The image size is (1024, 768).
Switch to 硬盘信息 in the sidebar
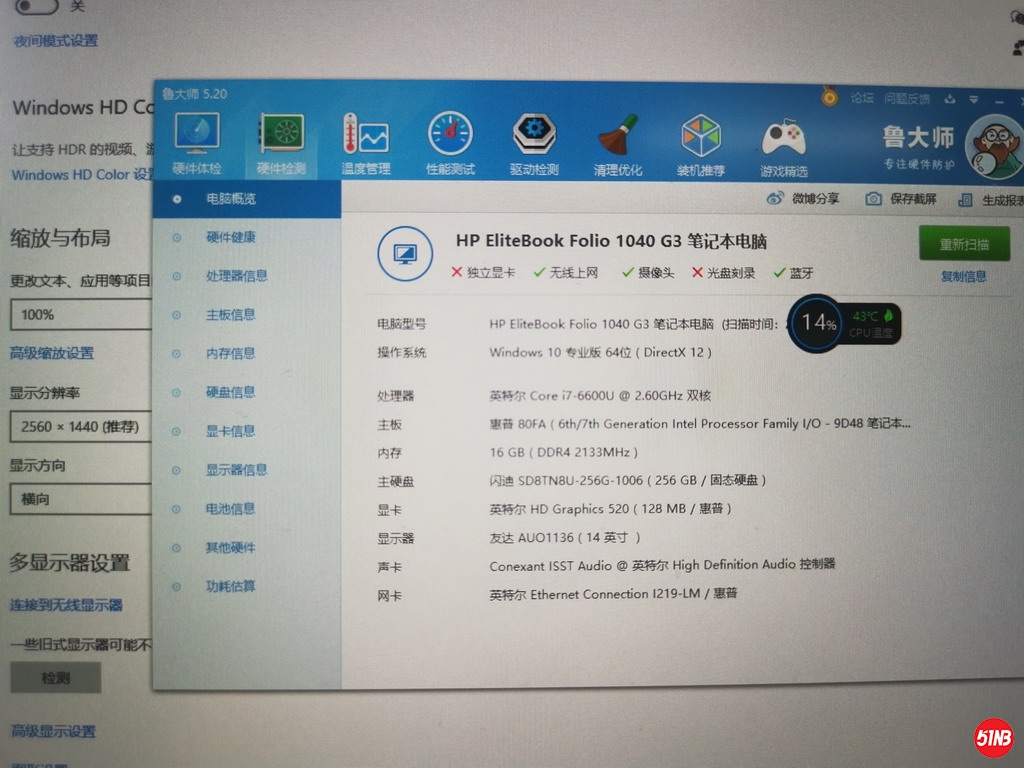pyautogui.click(x=230, y=392)
